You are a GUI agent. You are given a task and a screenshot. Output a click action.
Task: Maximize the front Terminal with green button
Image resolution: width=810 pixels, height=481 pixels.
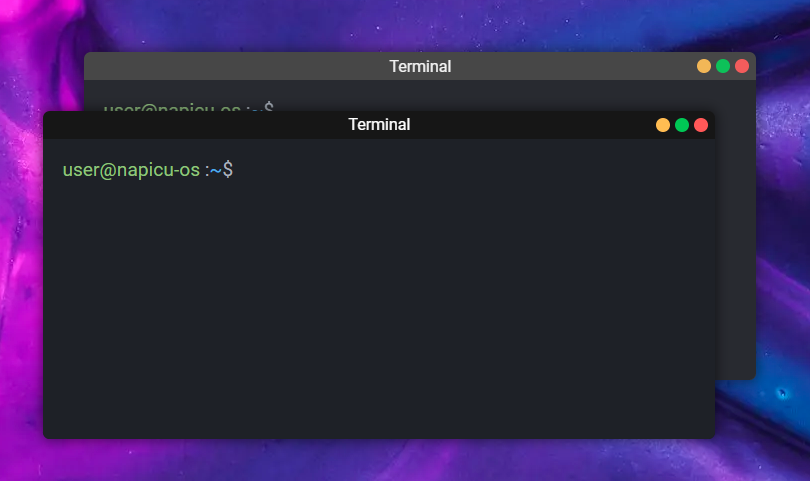(x=682, y=125)
